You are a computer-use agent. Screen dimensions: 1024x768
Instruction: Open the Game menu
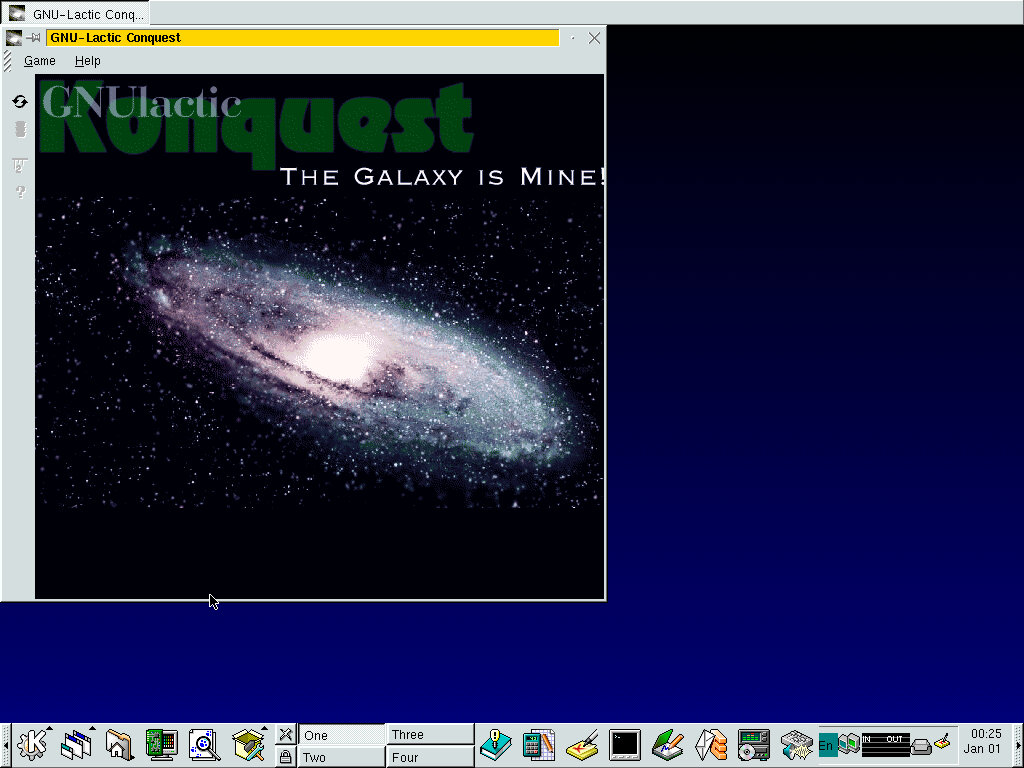click(x=40, y=61)
